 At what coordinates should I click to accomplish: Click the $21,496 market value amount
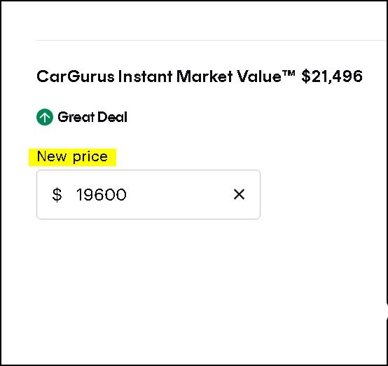click(332, 76)
